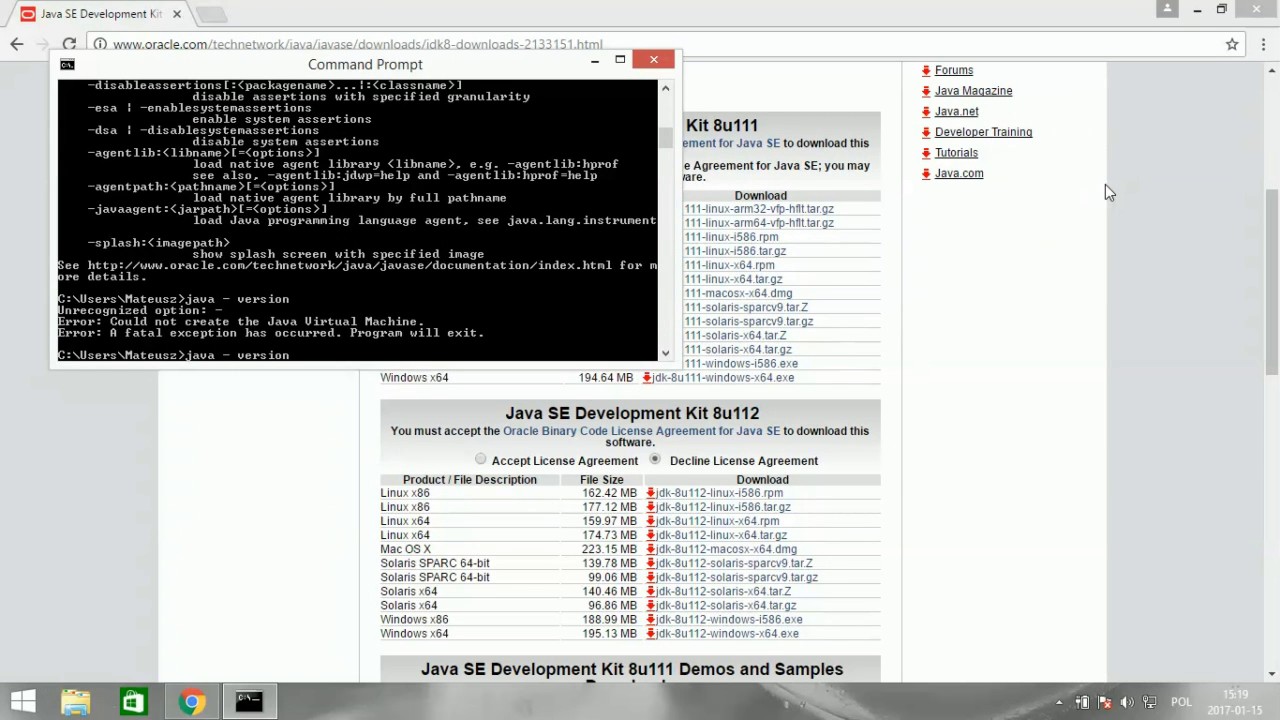Image resolution: width=1280 pixels, height=720 pixels.
Task: Close the Command Prompt window
Action: (x=654, y=60)
